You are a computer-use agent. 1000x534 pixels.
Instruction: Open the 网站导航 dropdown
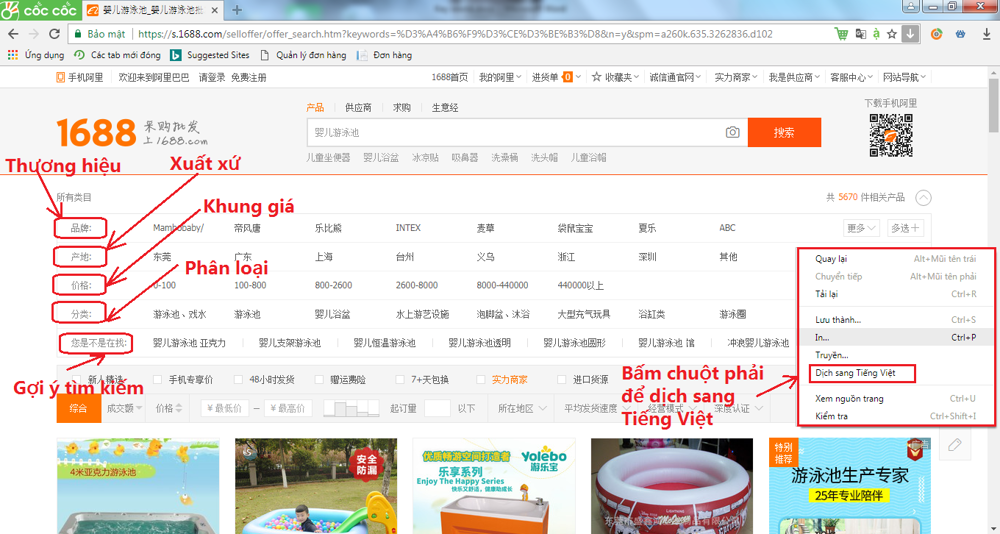[904, 77]
